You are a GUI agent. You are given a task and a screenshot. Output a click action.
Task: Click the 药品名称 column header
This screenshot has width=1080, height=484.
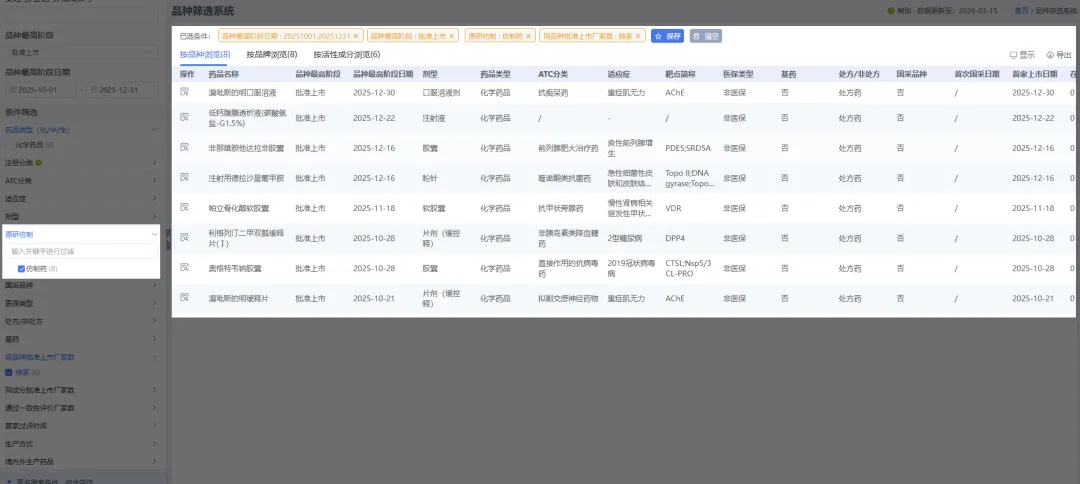pyautogui.click(x=224, y=74)
